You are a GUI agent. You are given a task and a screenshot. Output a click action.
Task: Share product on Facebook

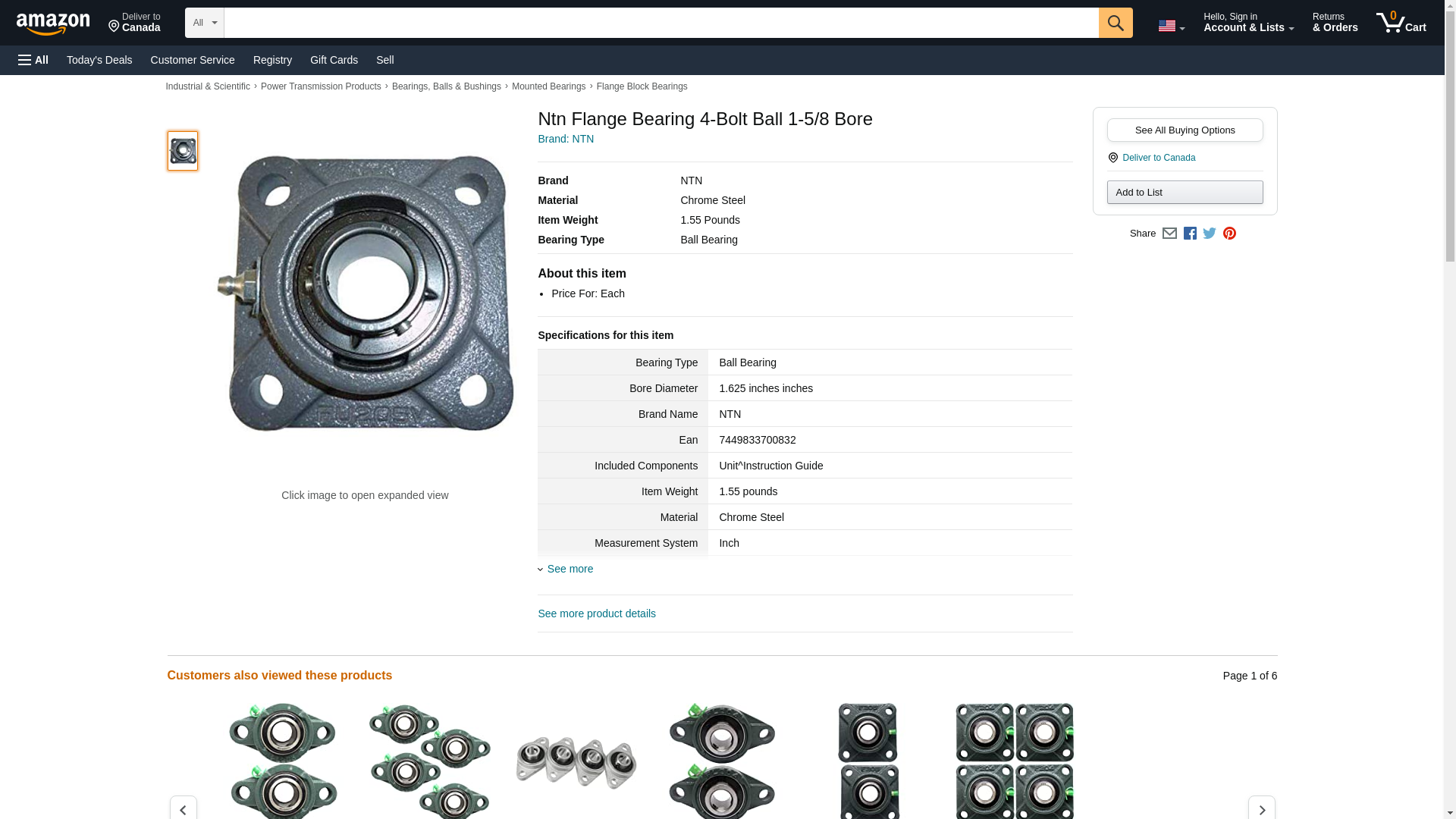point(1190,234)
